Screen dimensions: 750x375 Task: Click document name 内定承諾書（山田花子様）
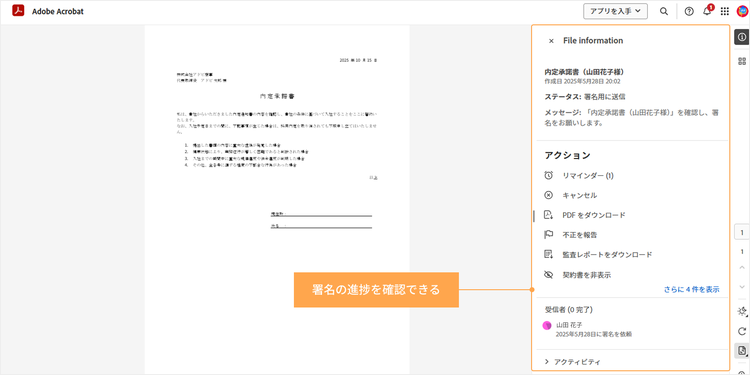[x=586, y=72]
